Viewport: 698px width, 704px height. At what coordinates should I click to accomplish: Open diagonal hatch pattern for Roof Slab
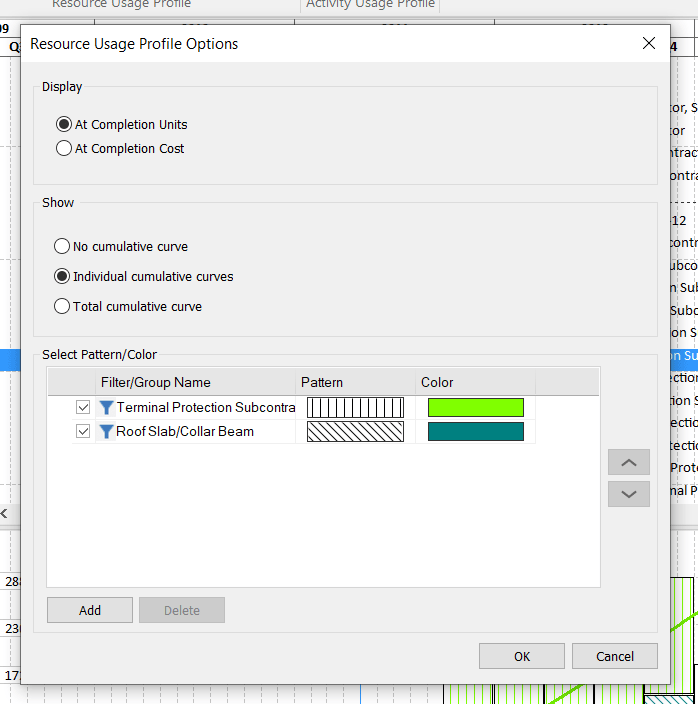point(355,431)
